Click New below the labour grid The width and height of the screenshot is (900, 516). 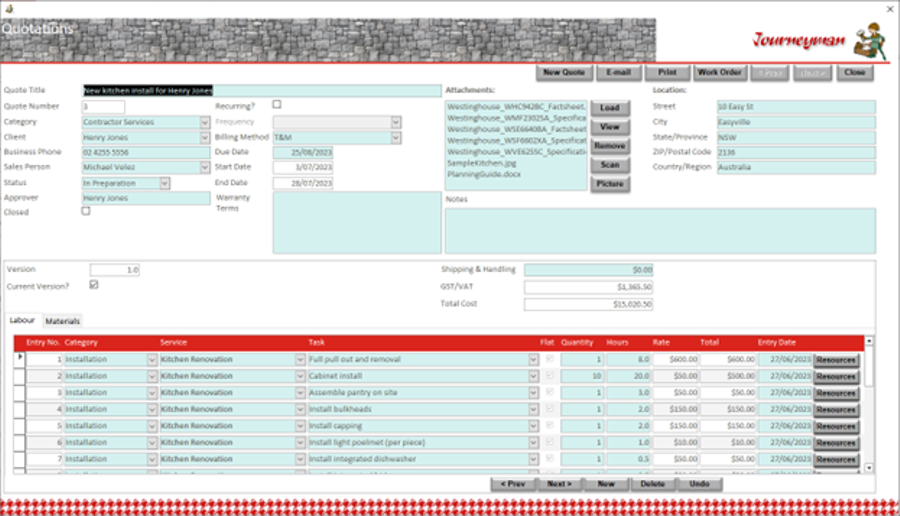(x=606, y=484)
